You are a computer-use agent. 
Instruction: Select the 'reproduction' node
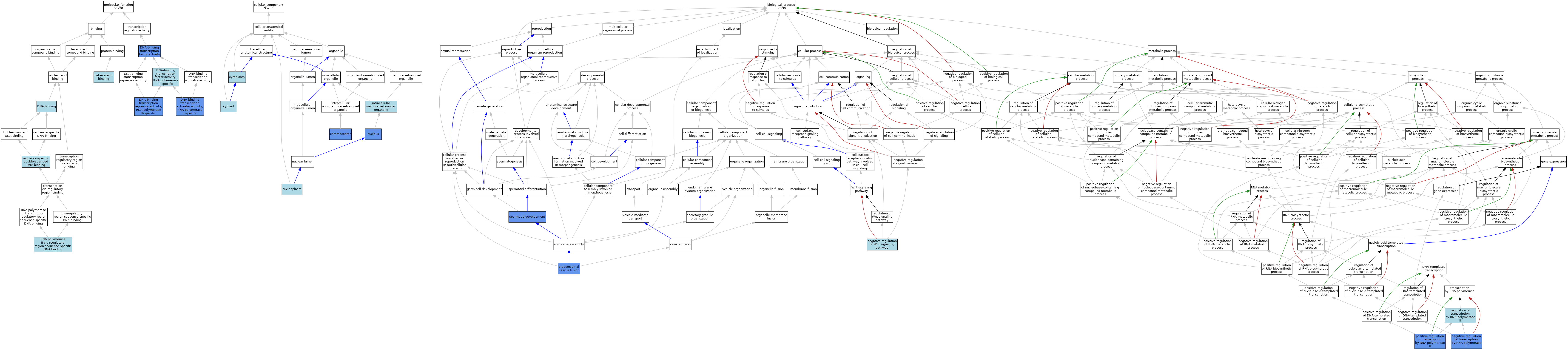[x=541, y=28]
